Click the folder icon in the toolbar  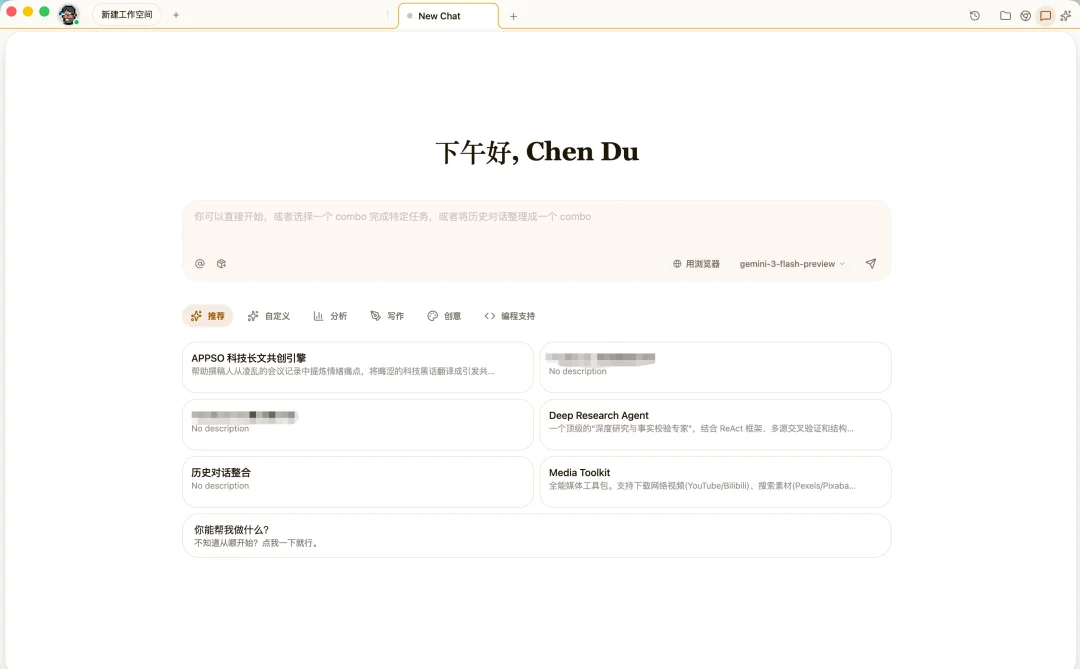coord(1005,15)
